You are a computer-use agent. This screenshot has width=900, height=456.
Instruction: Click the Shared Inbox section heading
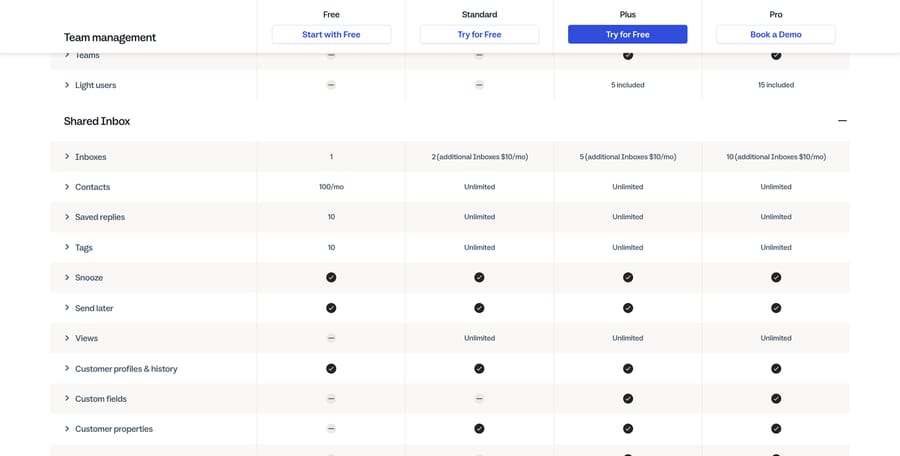pyautogui.click(x=97, y=121)
